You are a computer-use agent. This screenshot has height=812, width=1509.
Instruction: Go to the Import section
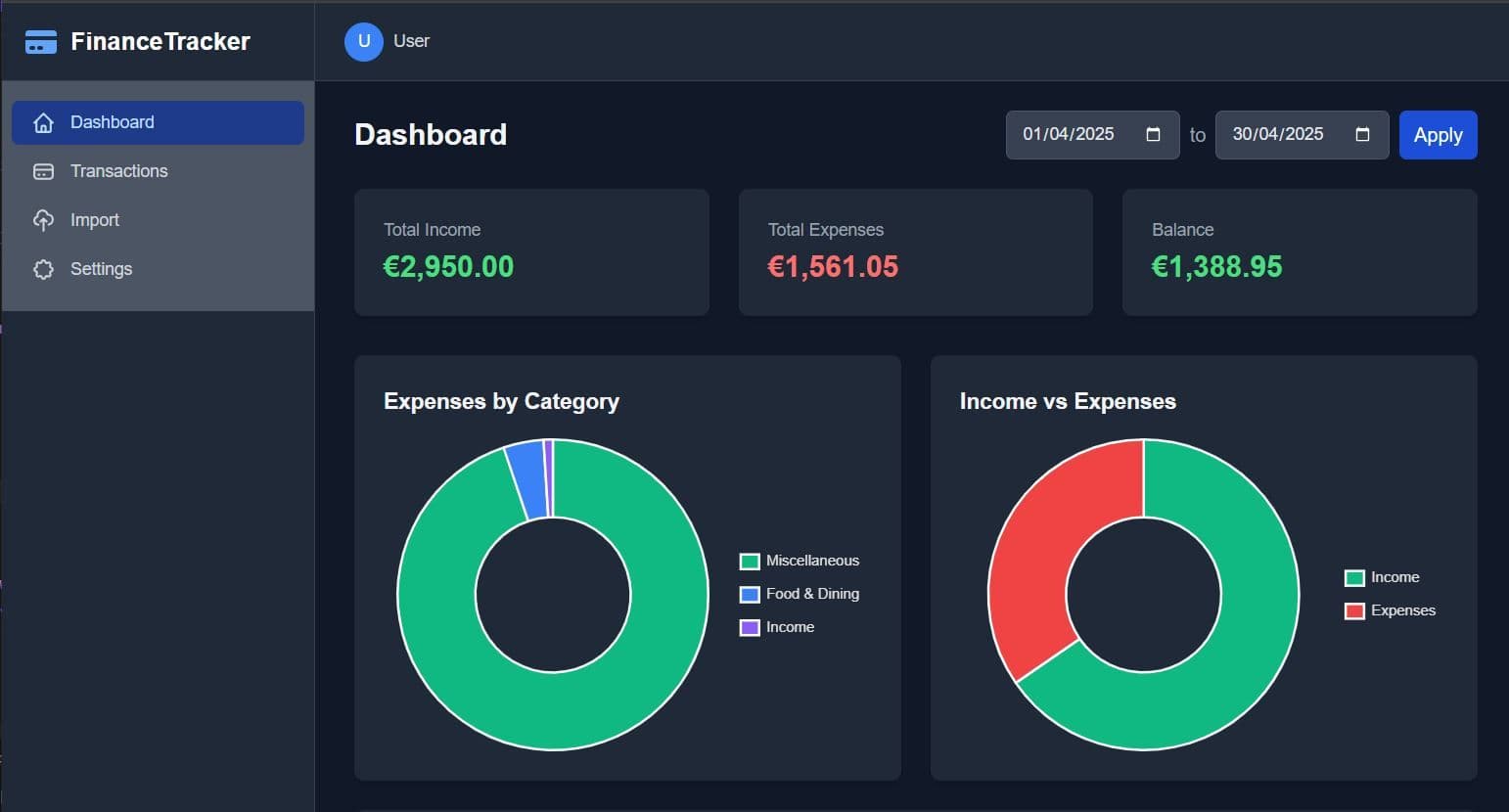coord(95,220)
